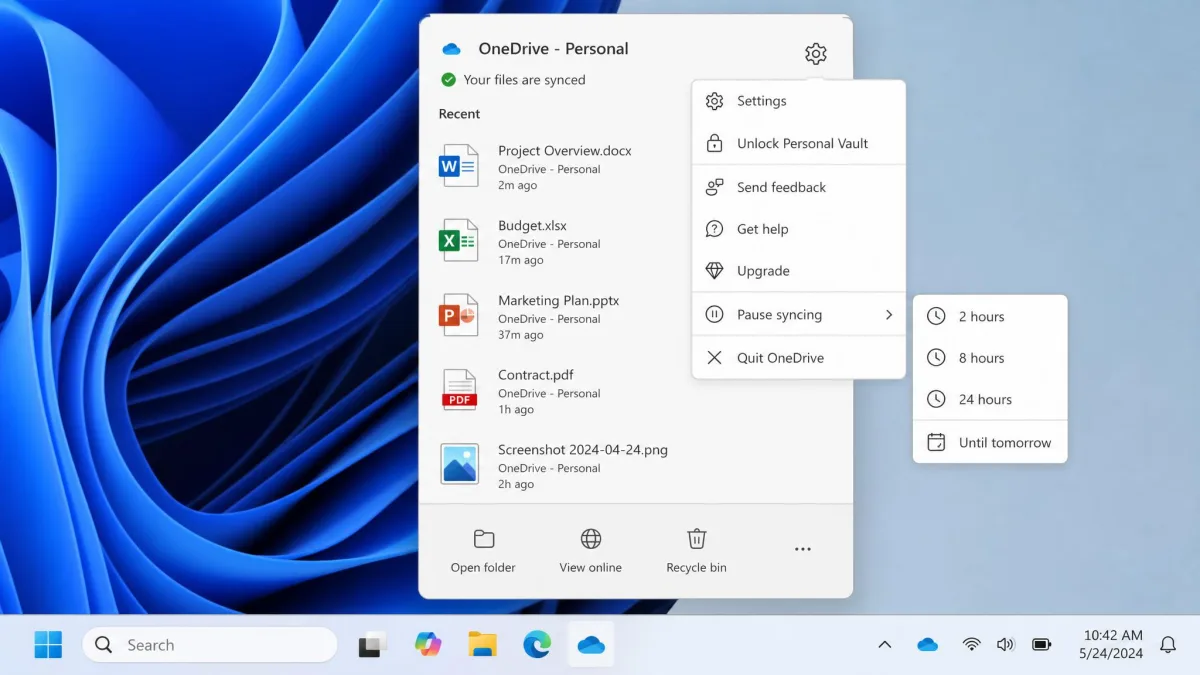Viewport: 1200px width, 675px height.
Task: Open the three-dots more options button
Action: pos(802,549)
